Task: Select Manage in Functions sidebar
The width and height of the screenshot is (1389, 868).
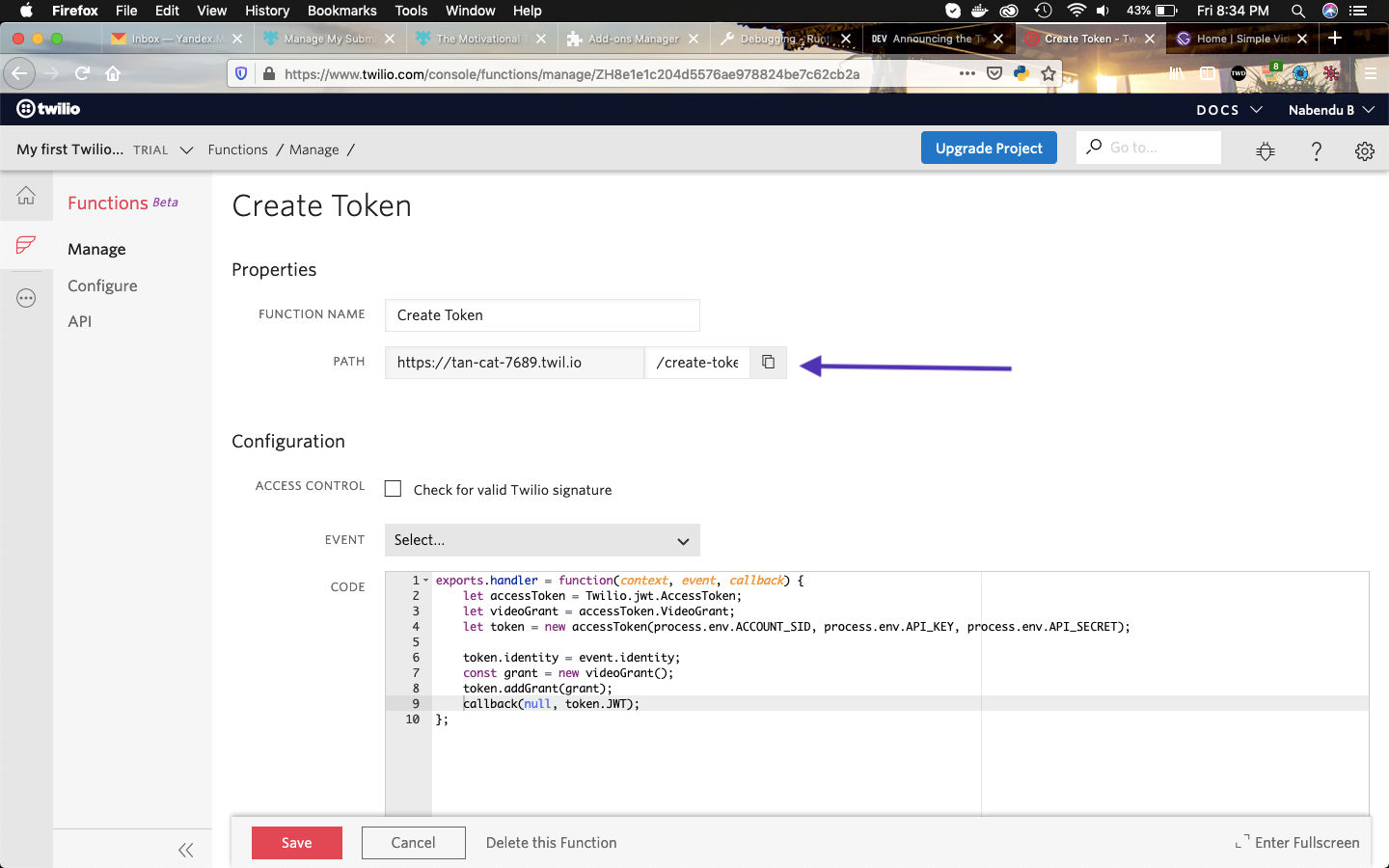Action: pyautogui.click(x=96, y=249)
